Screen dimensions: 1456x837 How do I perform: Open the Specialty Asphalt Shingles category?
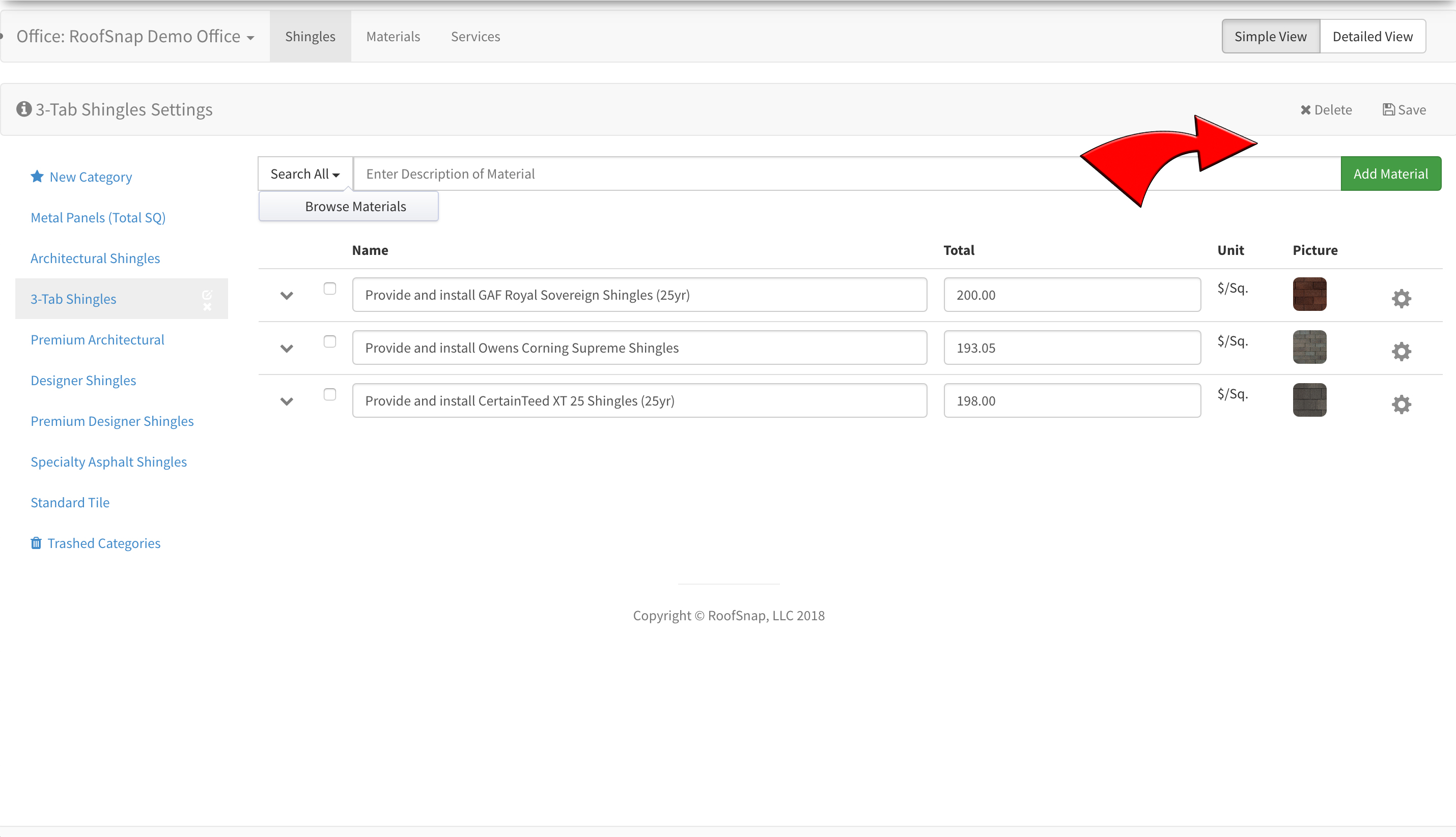click(108, 462)
